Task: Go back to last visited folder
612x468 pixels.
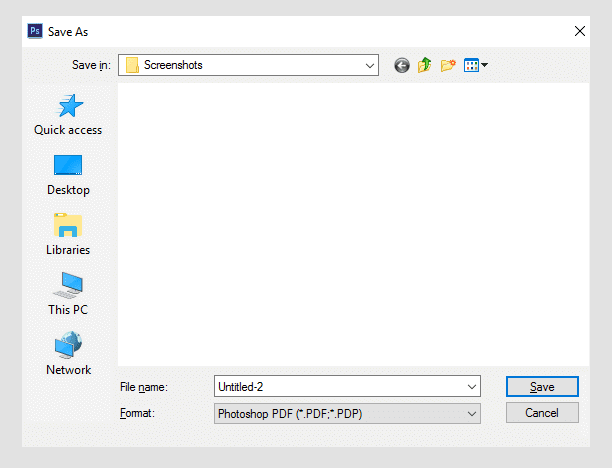Action: click(402, 65)
